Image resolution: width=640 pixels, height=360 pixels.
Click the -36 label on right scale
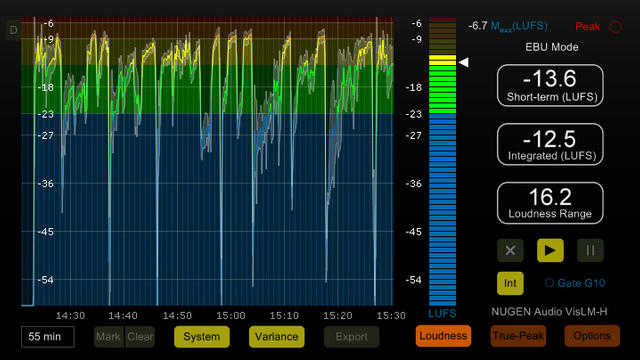click(x=413, y=184)
